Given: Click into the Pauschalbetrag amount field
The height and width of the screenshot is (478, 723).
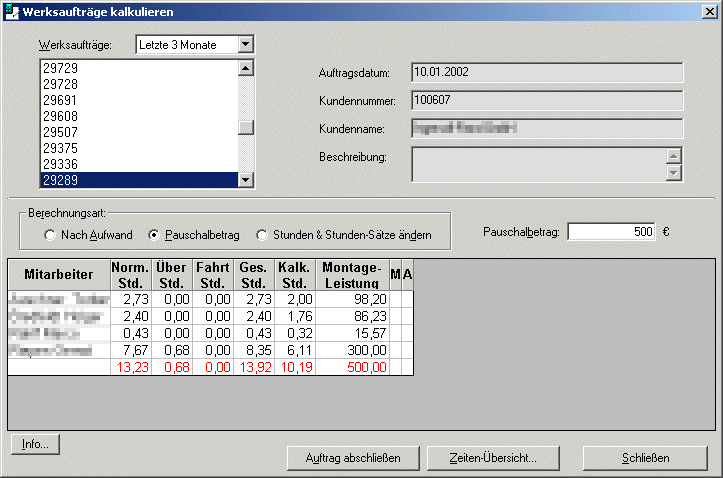Looking at the screenshot, I should point(611,231).
